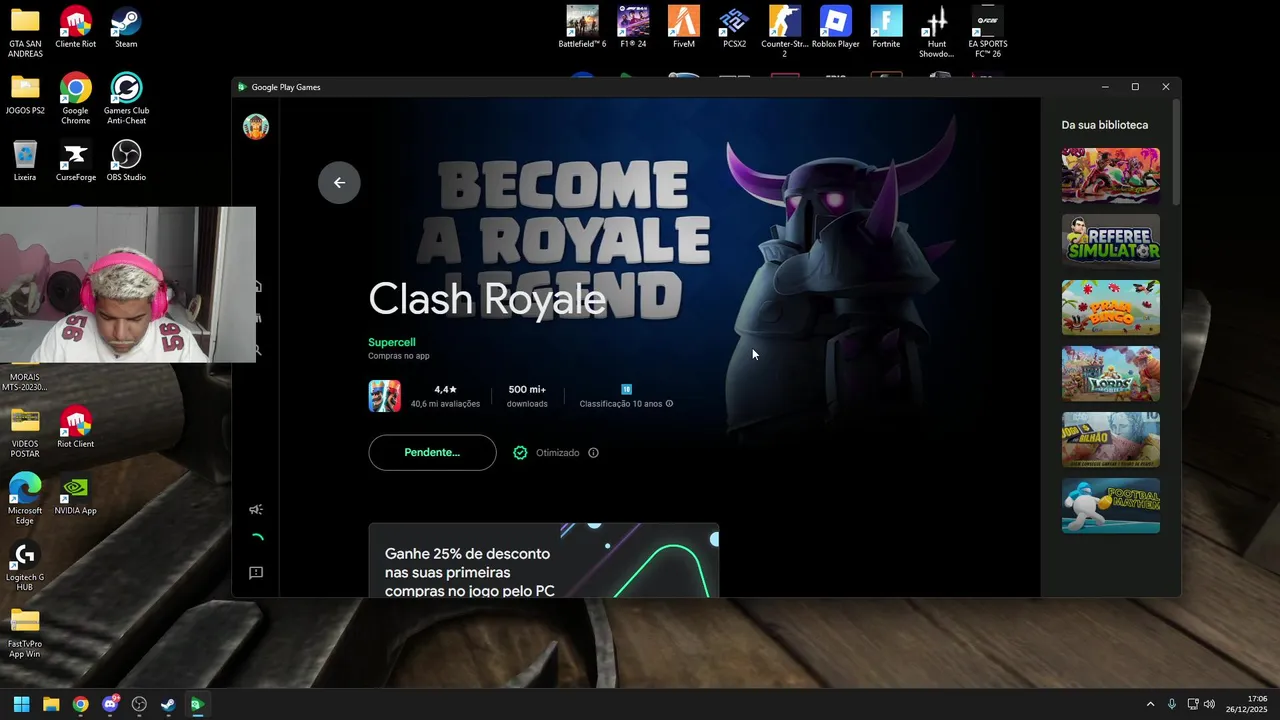Screen dimensions: 1280x720
Task: Open FastTvPro App Win desktop folder
Action: pyautogui.click(x=25, y=633)
